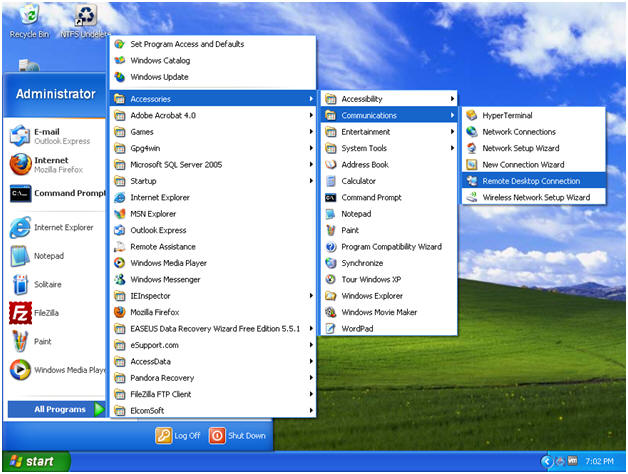Open the Windows Messenger icon

119,279
